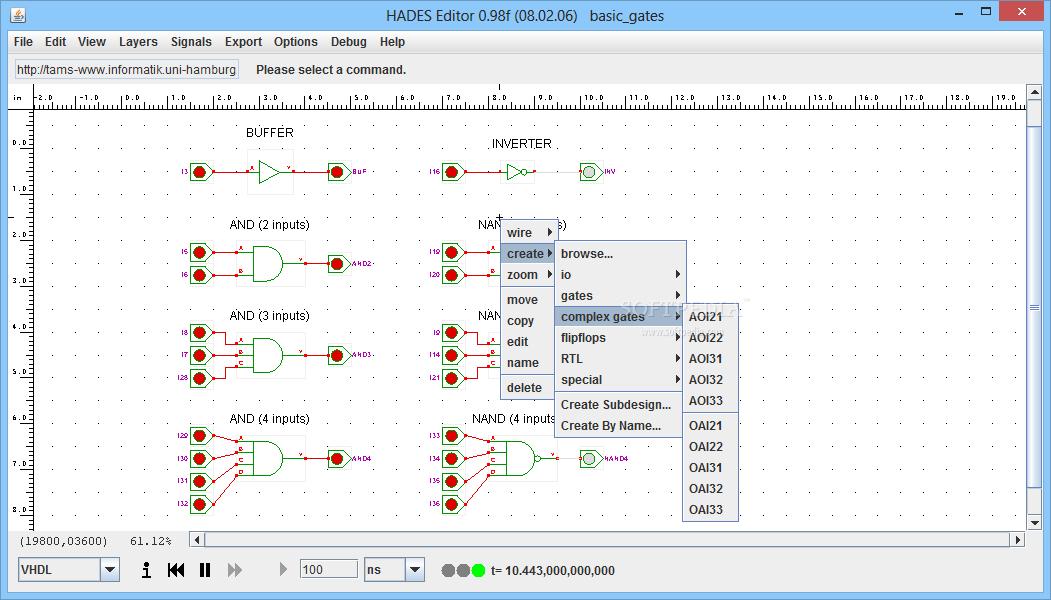Click the fast-forward simulation button
Screen dimensions: 1051x600
[x=235, y=570]
